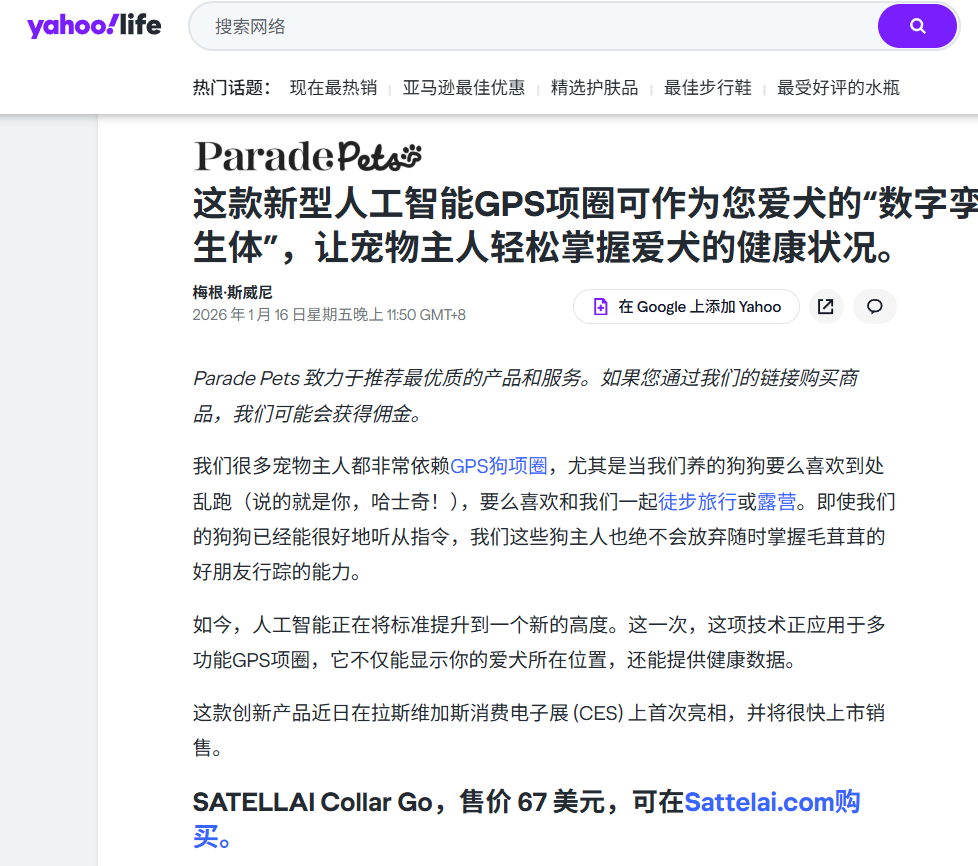Open the 最佳步行鞋 topic

coord(710,88)
